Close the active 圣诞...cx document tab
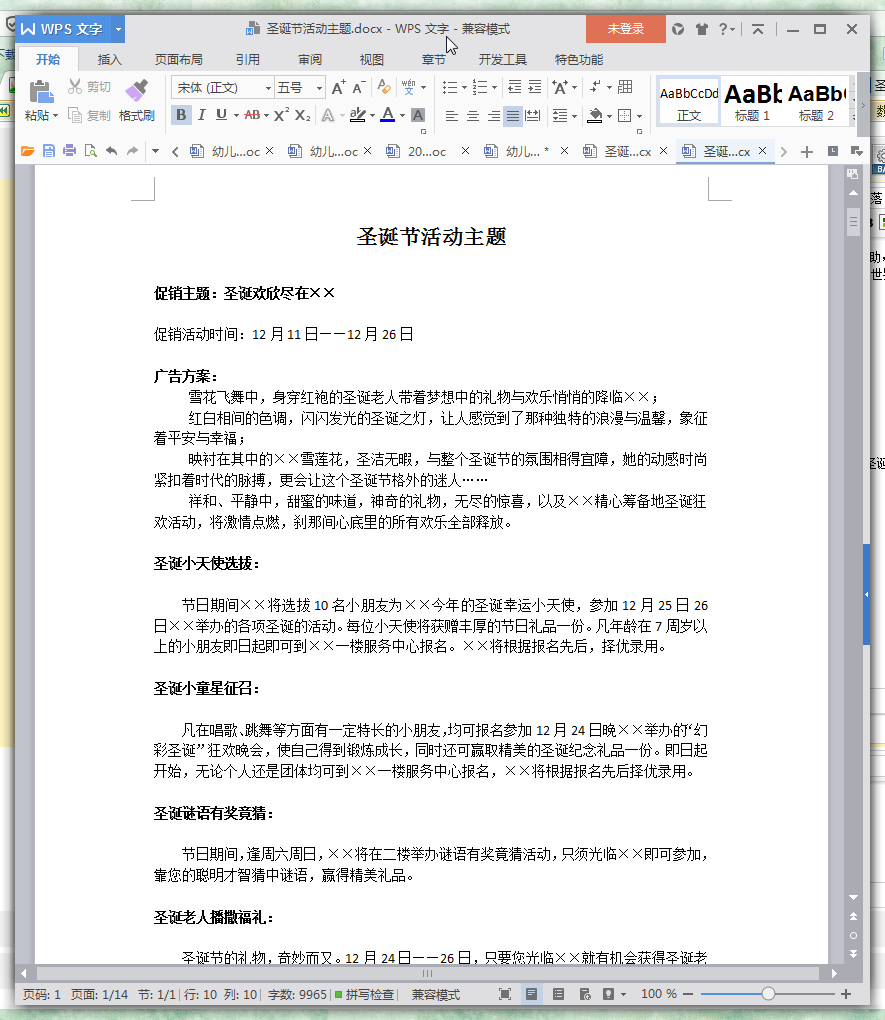Image resolution: width=885 pixels, height=1020 pixels. click(763, 151)
